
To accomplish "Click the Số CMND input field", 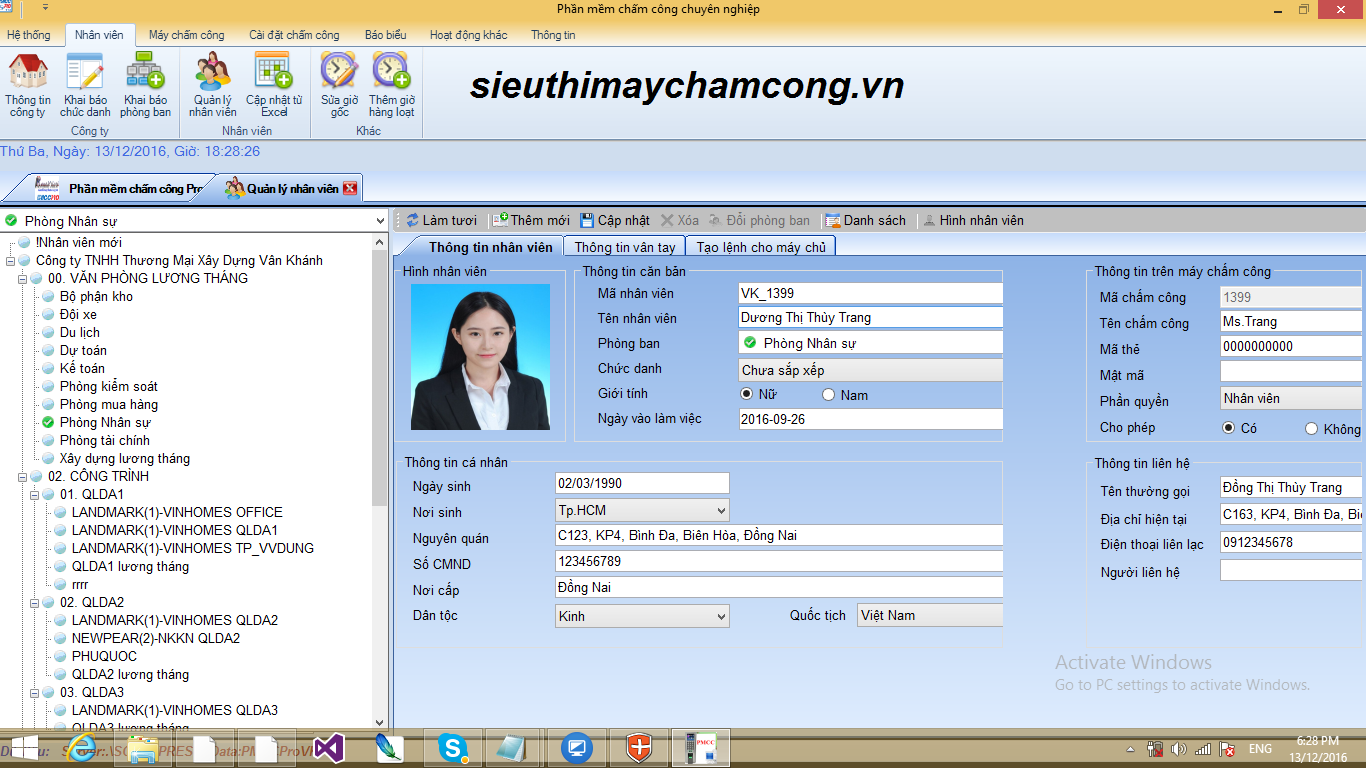I will (x=779, y=561).
